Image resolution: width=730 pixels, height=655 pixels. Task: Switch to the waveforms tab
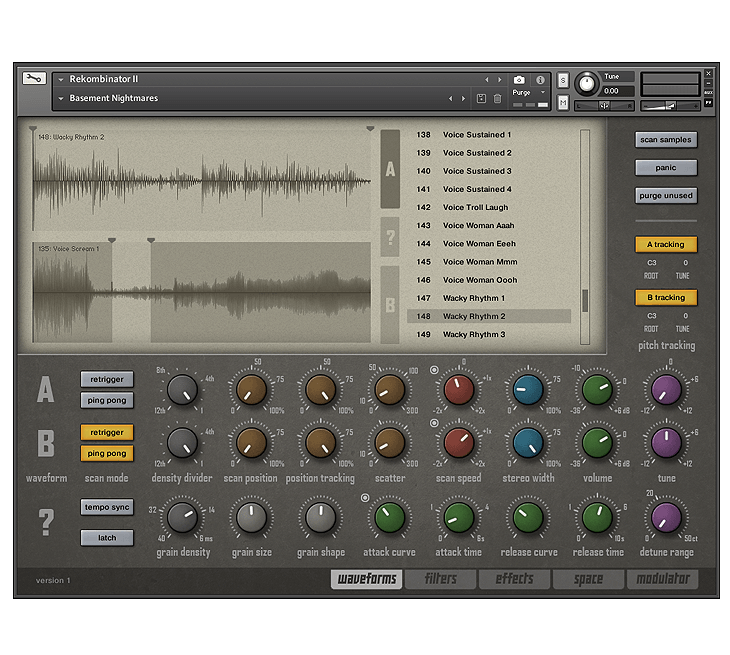(x=366, y=579)
